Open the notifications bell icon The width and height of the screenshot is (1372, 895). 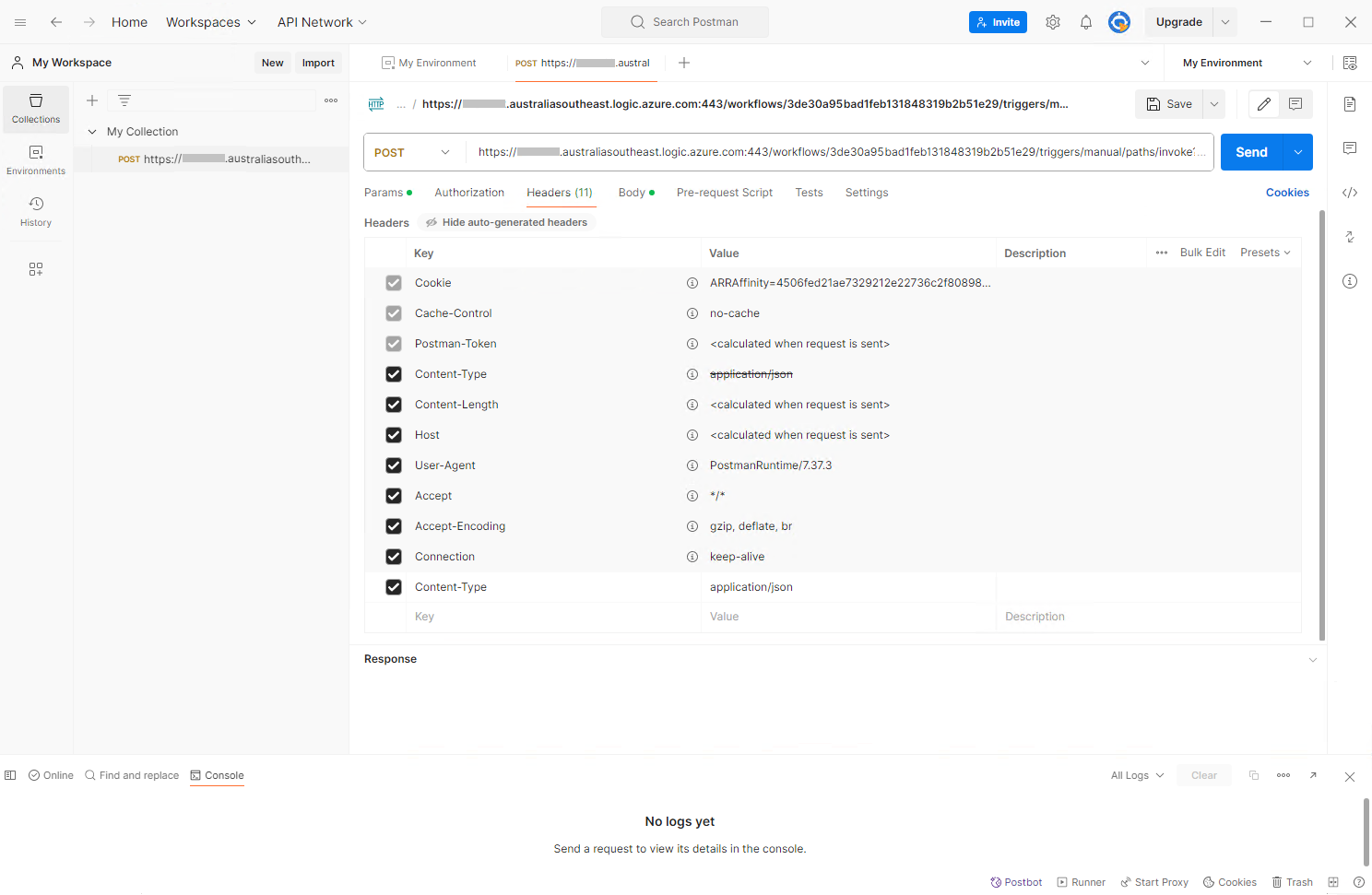(x=1086, y=22)
